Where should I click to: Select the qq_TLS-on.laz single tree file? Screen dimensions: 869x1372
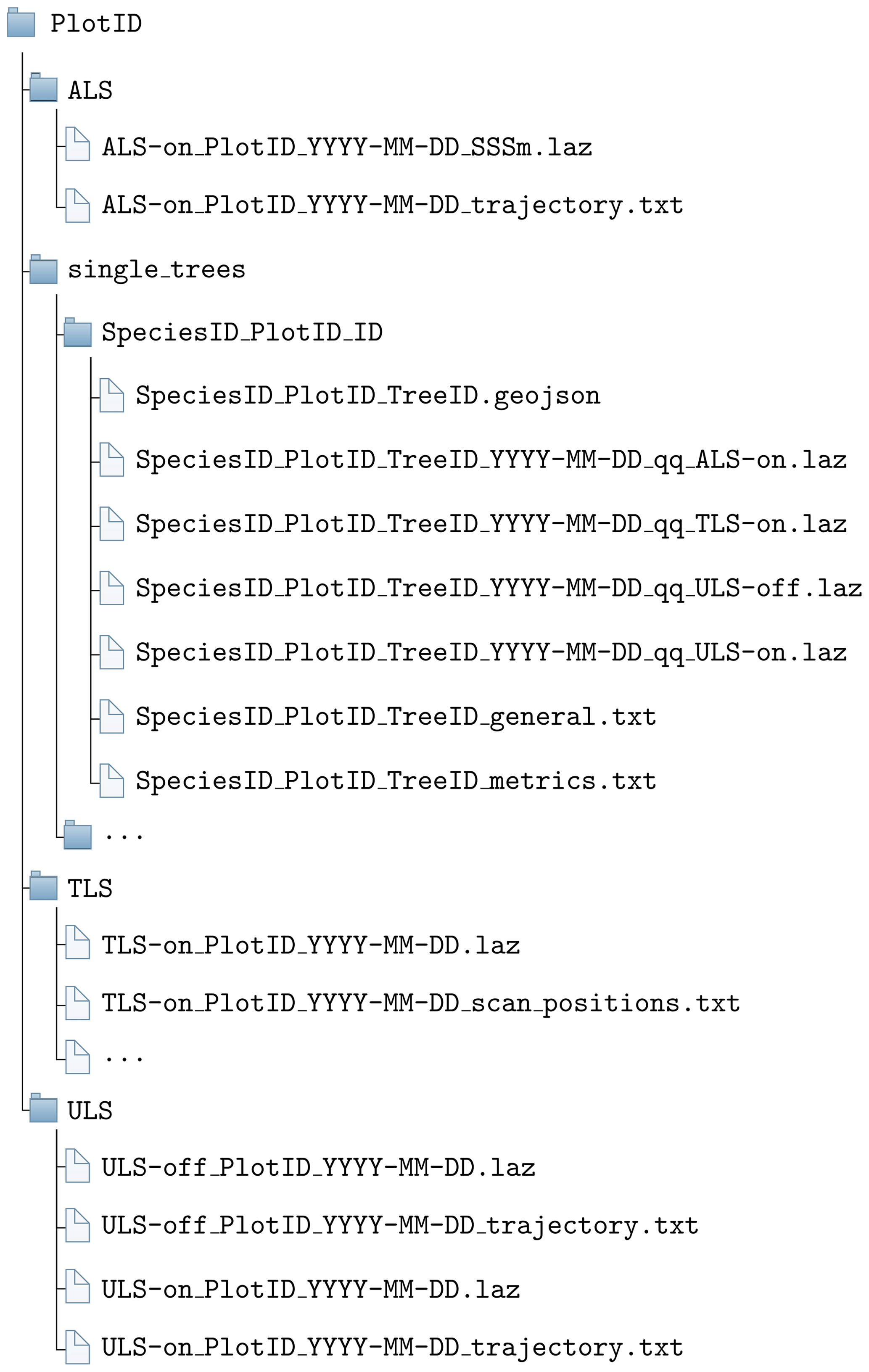pyautogui.click(x=491, y=524)
